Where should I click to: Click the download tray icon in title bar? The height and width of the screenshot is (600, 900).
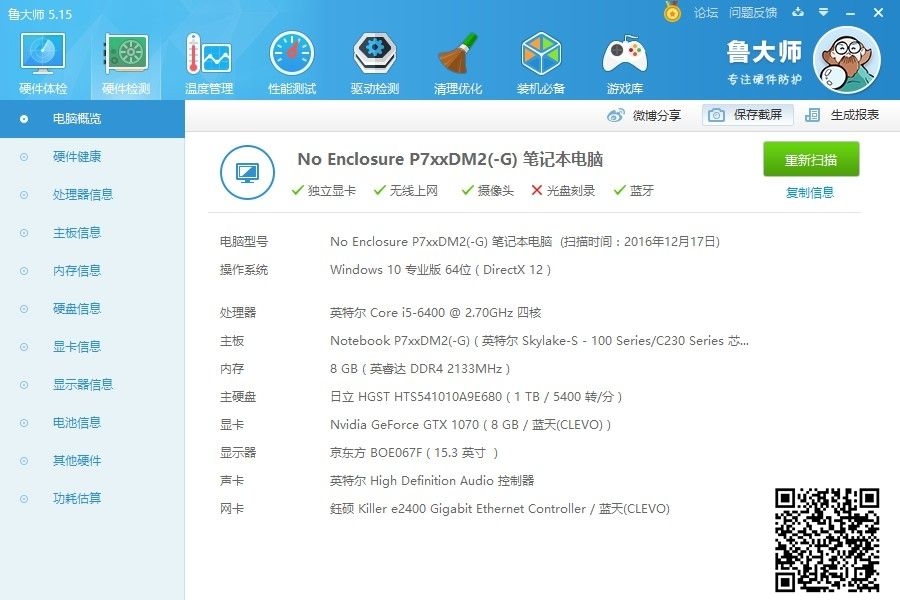click(x=798, y=13)
